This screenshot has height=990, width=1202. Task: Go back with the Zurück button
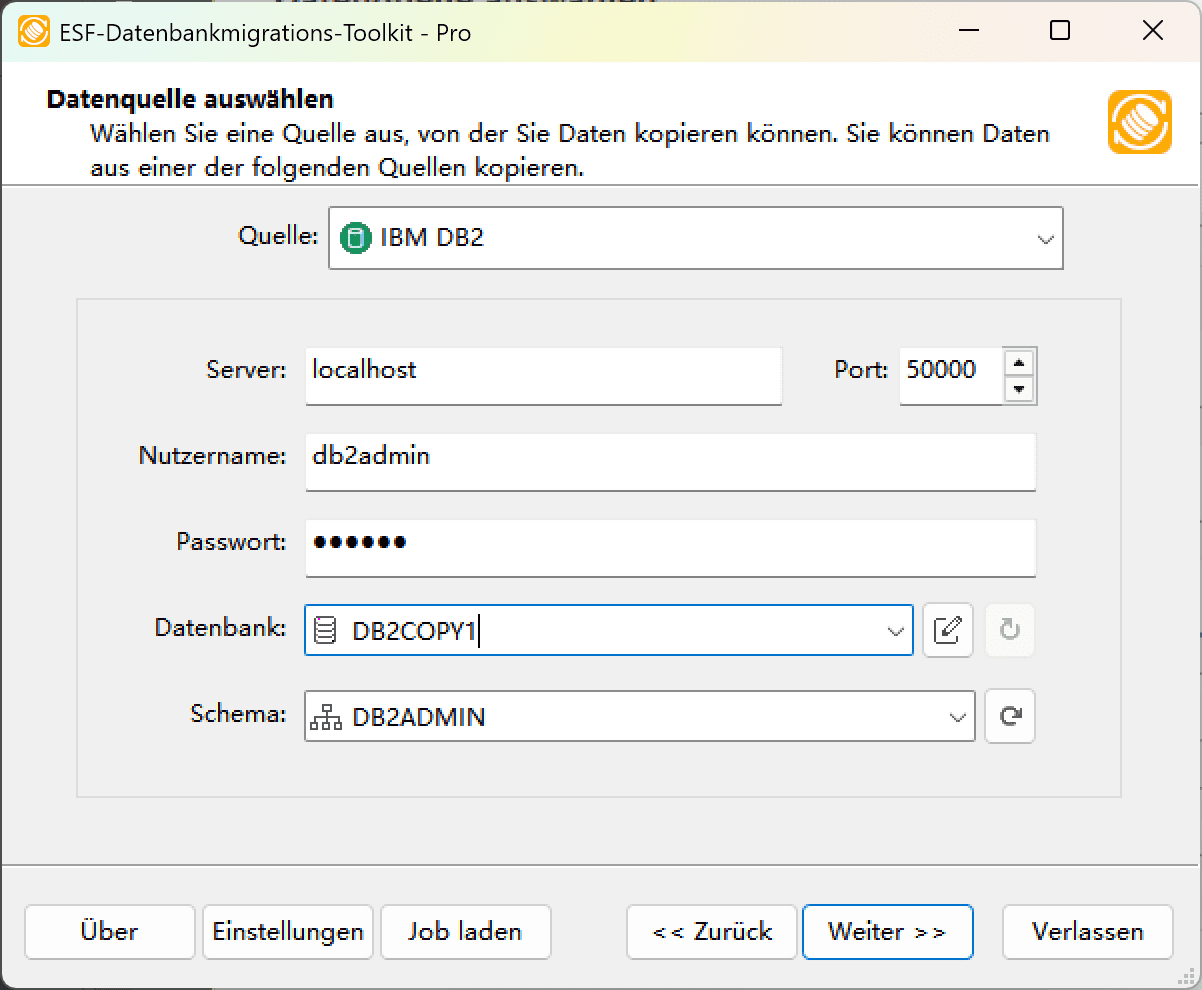(x=711, y=931)
